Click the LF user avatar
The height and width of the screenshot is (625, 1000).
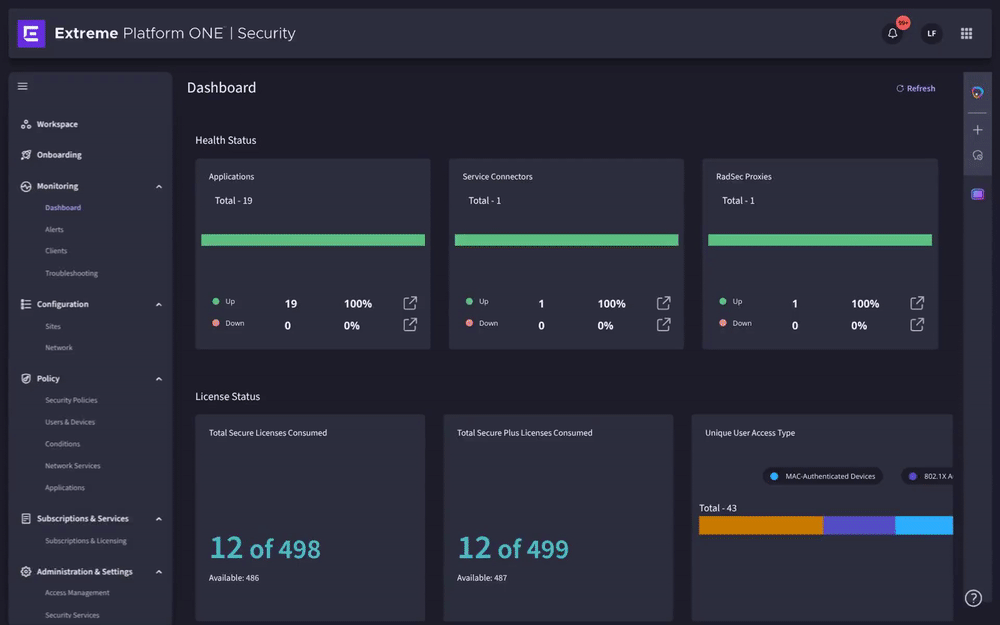(930, 33)
